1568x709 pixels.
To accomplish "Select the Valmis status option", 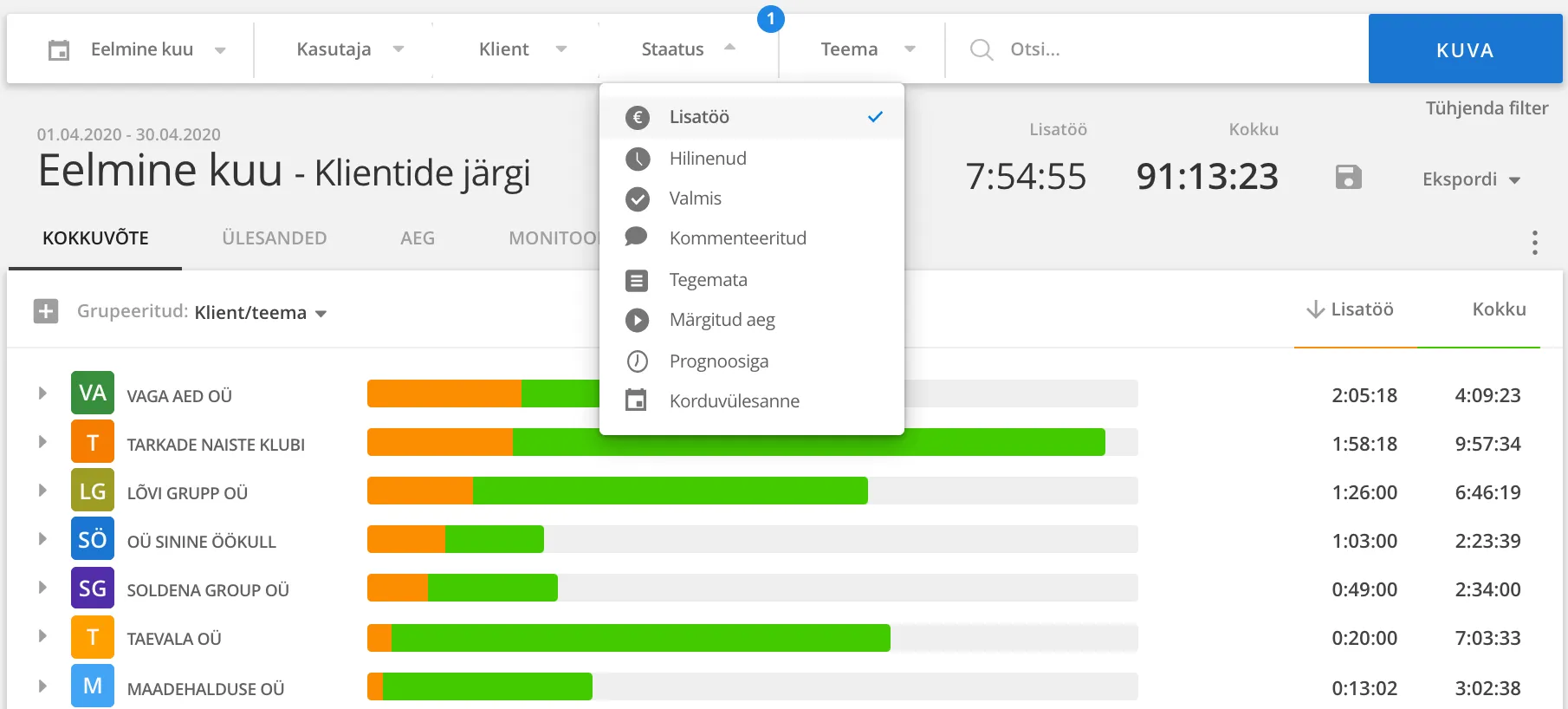I will coord(752,198).
